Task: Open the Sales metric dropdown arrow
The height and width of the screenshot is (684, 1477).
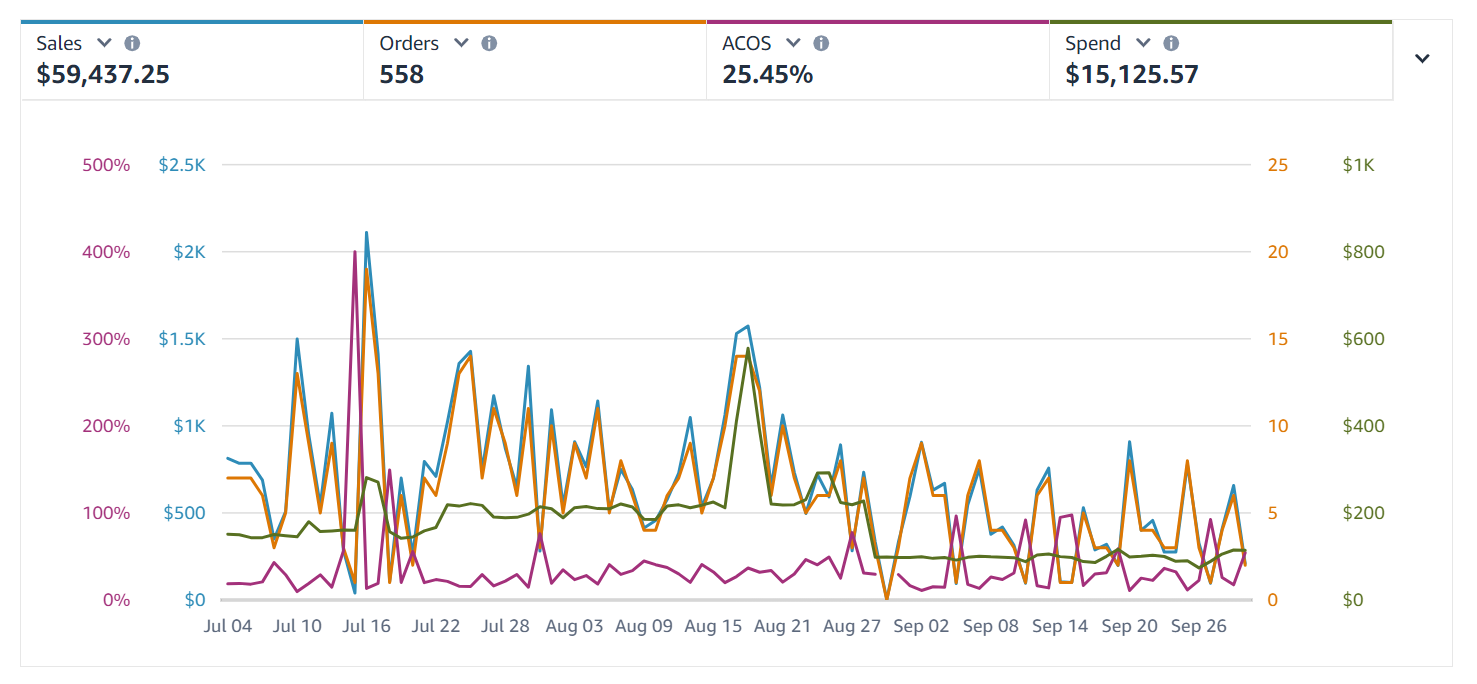Action: point(104,43)
